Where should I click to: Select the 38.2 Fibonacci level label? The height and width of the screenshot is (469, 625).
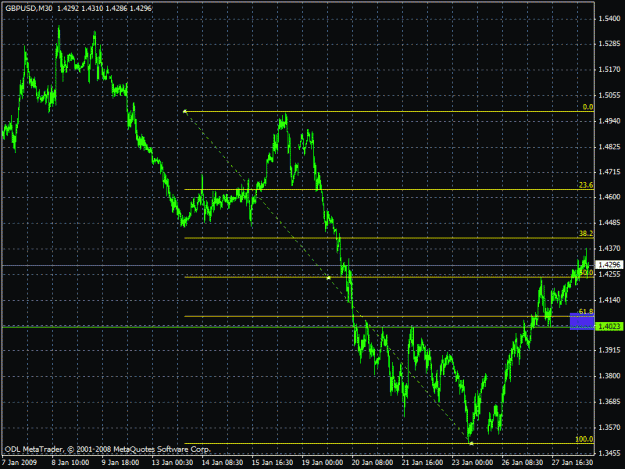point(586,234)
